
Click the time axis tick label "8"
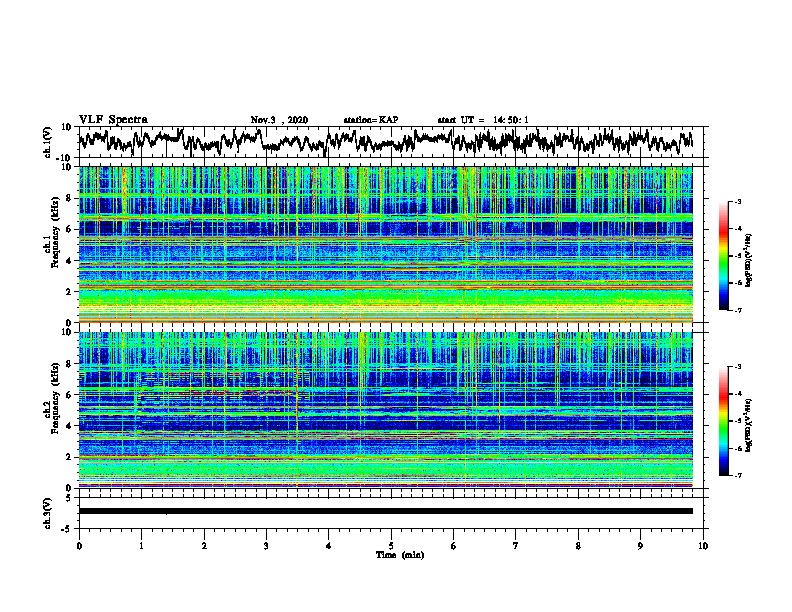(578, 546)
